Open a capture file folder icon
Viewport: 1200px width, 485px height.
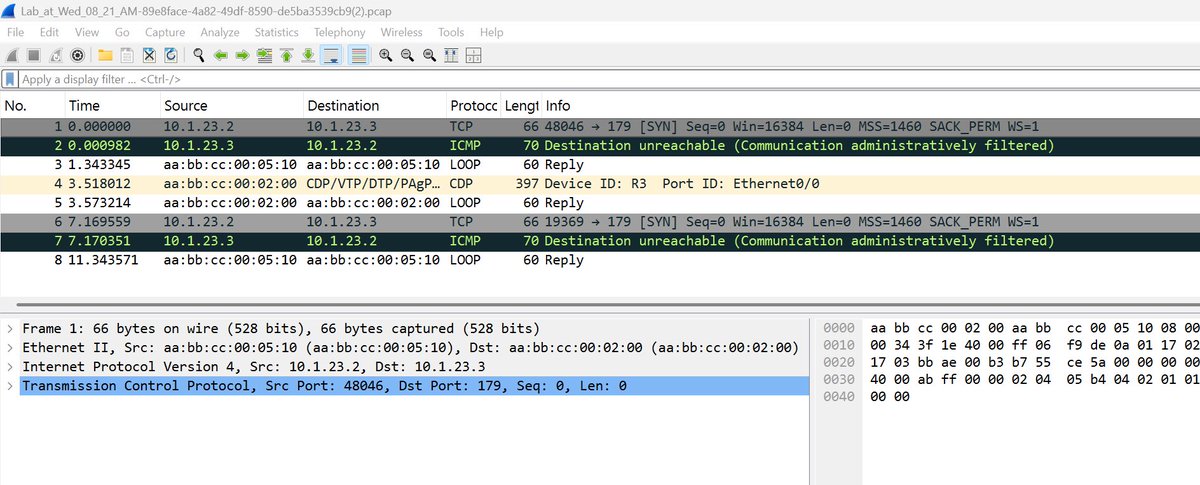tap(105, 54)
